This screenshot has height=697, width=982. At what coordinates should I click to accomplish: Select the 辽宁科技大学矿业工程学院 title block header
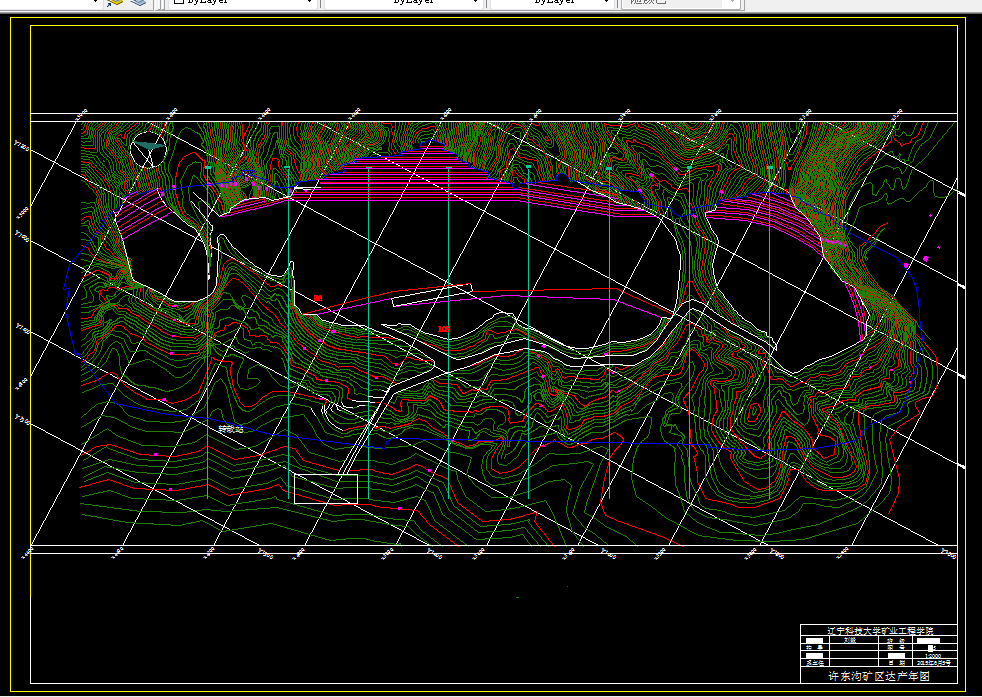(880, 631)
